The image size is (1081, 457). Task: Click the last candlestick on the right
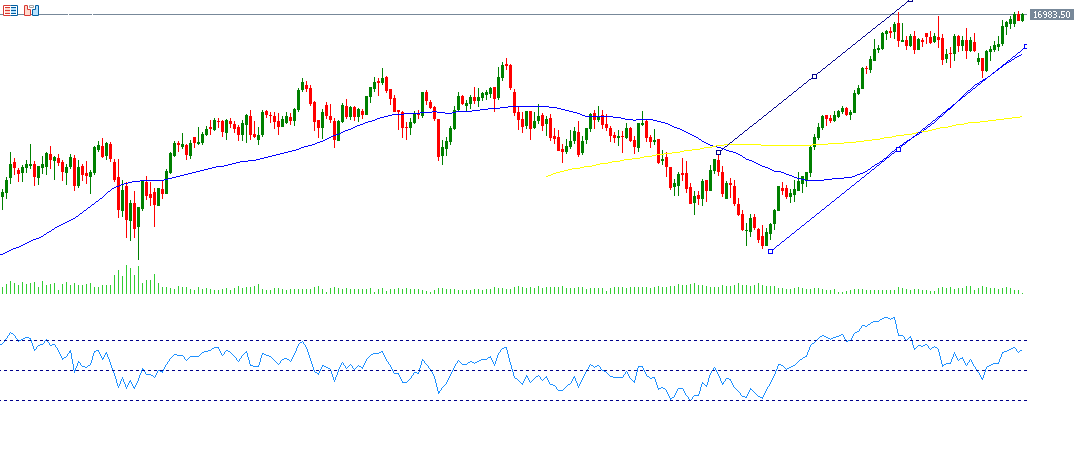coord(1021,15)
